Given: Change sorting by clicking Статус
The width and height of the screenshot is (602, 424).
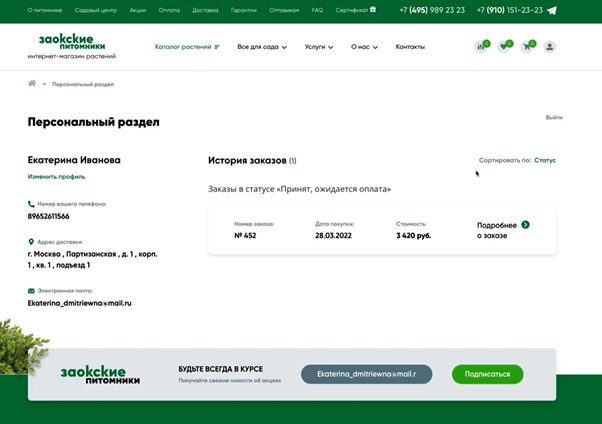Looking at the screenshot, I should tap(545, 160).
